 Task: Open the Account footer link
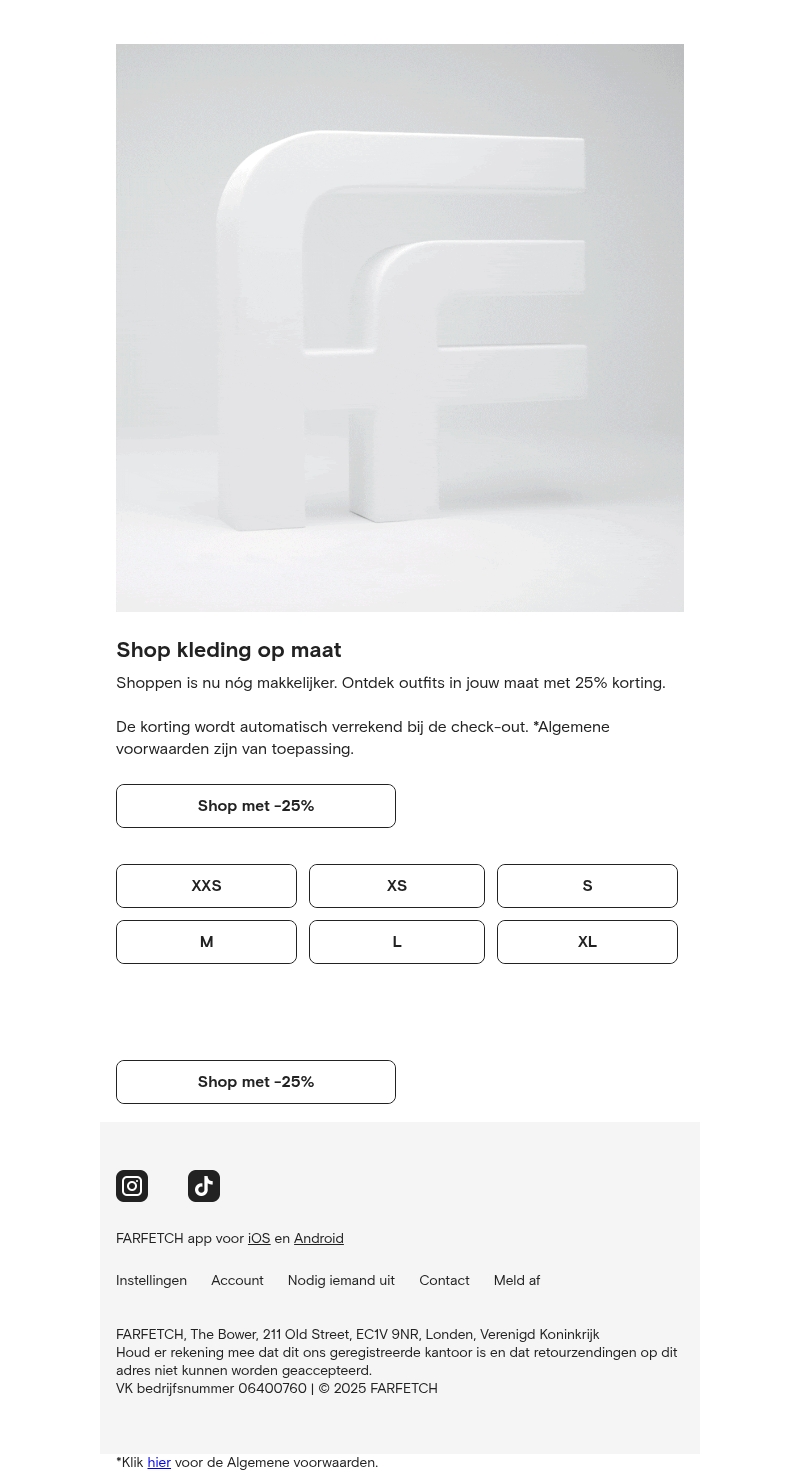[237, 1280]
